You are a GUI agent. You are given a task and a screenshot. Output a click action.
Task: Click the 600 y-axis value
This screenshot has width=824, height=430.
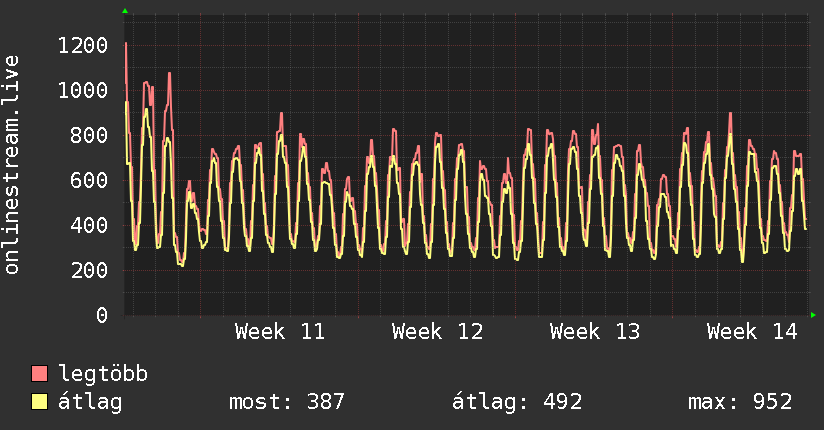pyautogui.click(x=89, y=180)
